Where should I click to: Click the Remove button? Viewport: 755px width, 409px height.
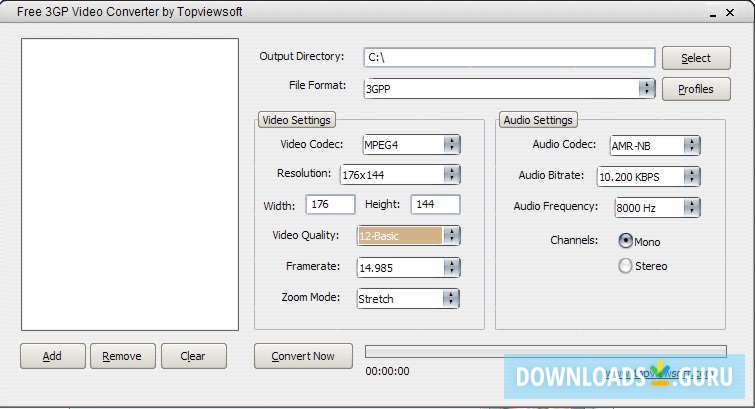pos(122,356)
